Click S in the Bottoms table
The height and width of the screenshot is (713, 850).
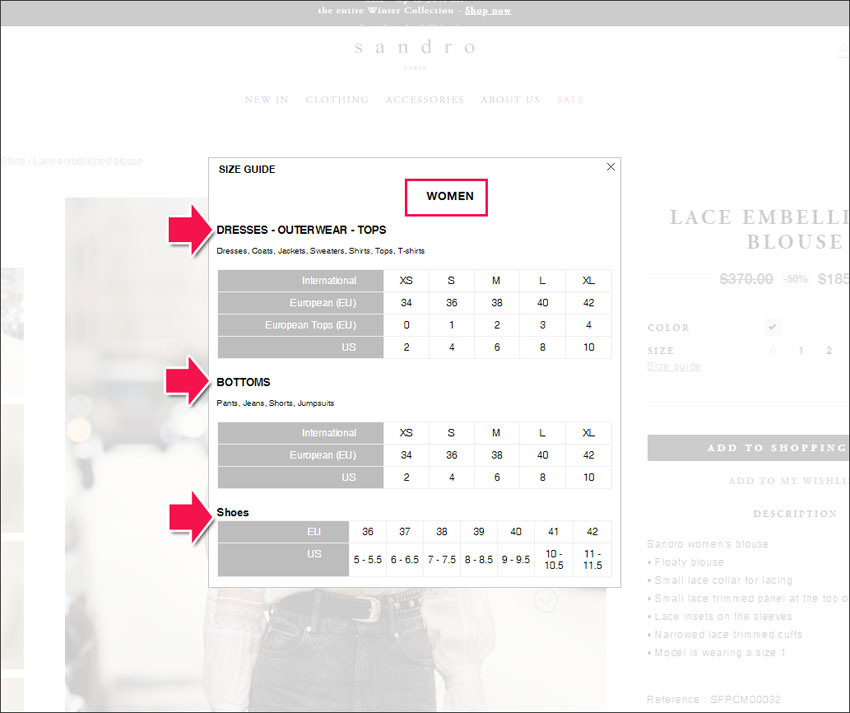[x=451, y=433]
